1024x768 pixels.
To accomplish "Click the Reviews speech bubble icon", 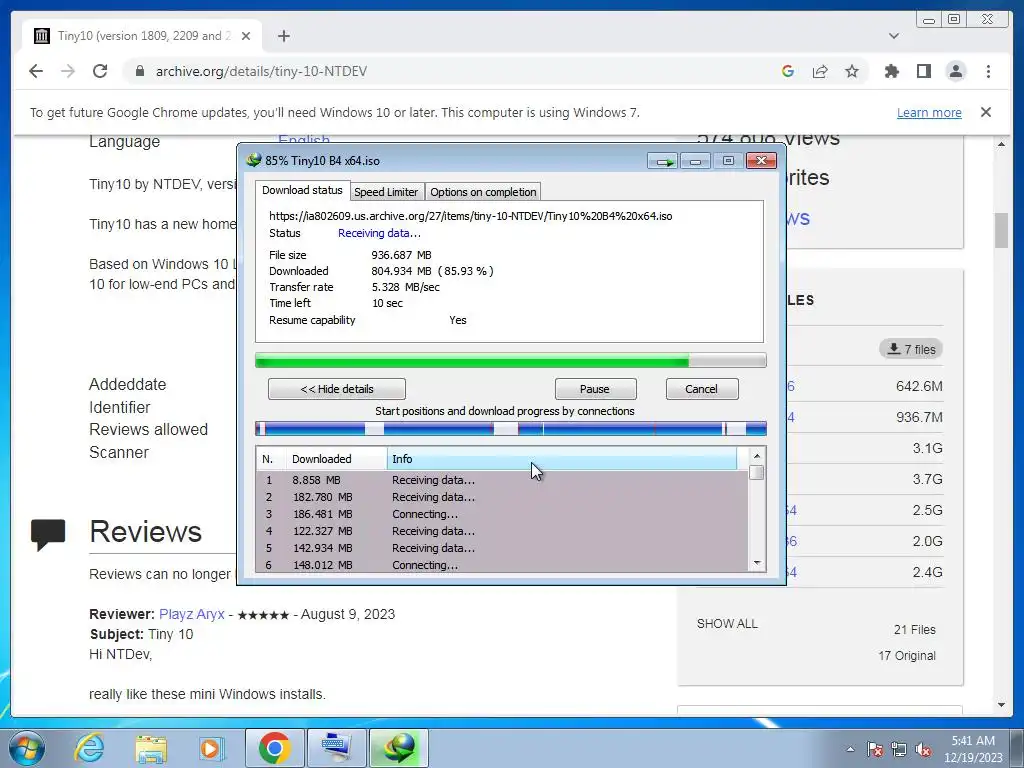I will coord(48,535).
